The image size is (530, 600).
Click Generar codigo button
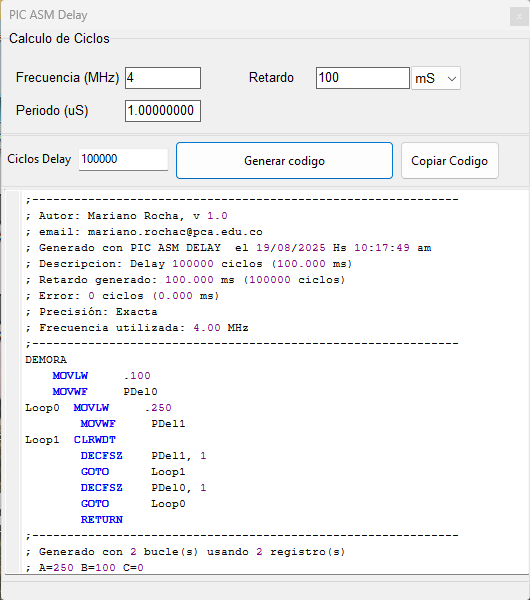pyautogui.click(x=284, y=161)
